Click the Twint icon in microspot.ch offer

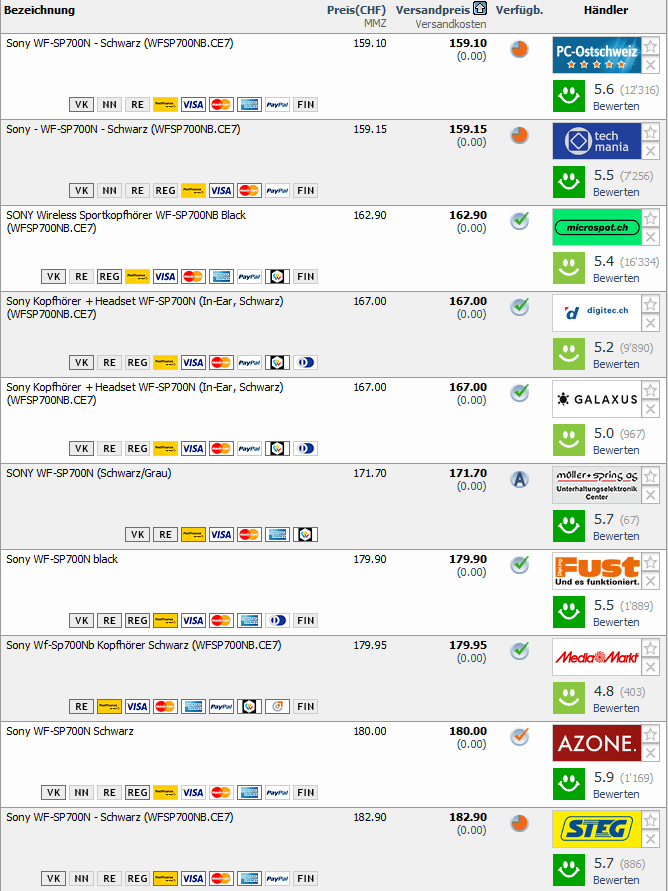pyautogui.click(x=278, y=276)
